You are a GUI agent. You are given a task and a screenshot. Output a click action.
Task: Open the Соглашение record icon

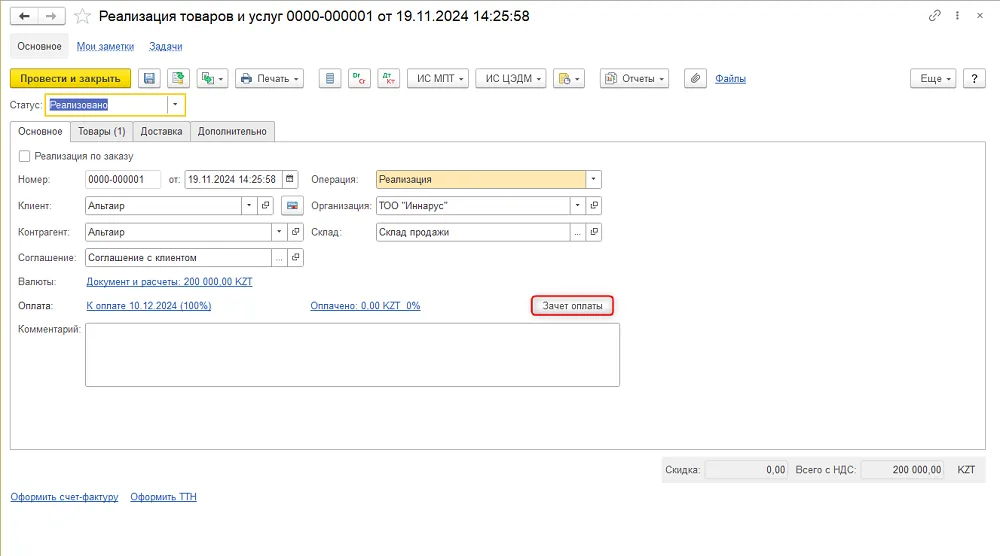tap(295, 258)
